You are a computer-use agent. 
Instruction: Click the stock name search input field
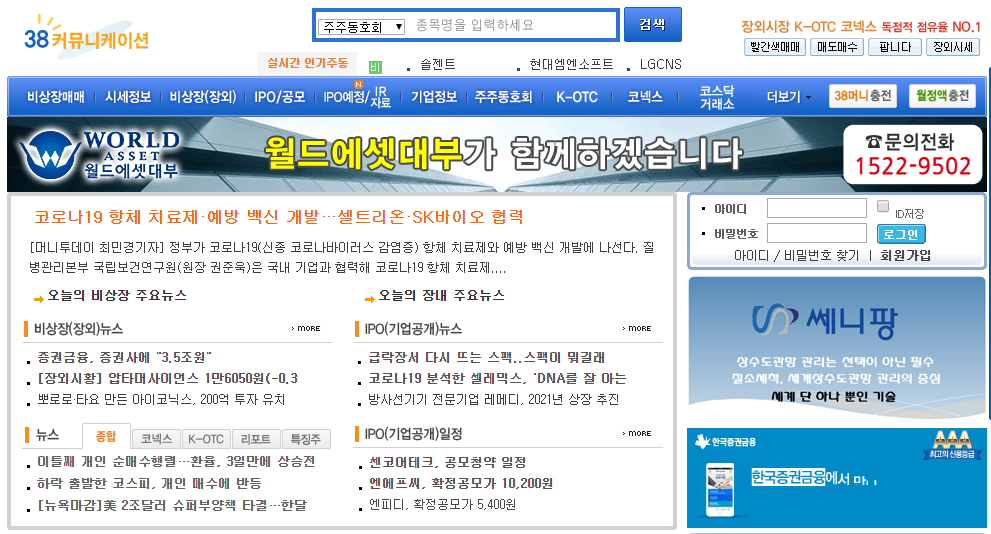pyautogui.click(x=512, y=25)
